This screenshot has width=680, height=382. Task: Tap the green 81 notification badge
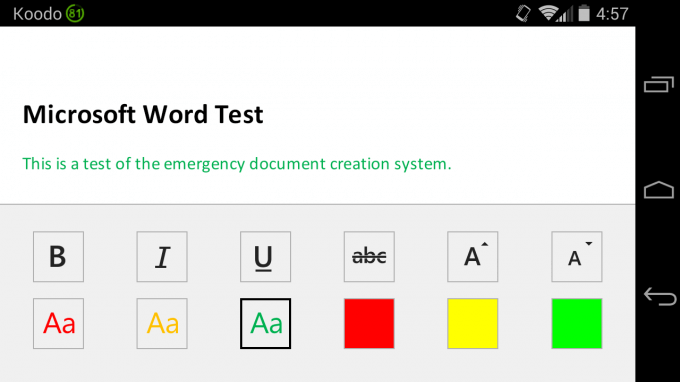[x=75, y=13]
